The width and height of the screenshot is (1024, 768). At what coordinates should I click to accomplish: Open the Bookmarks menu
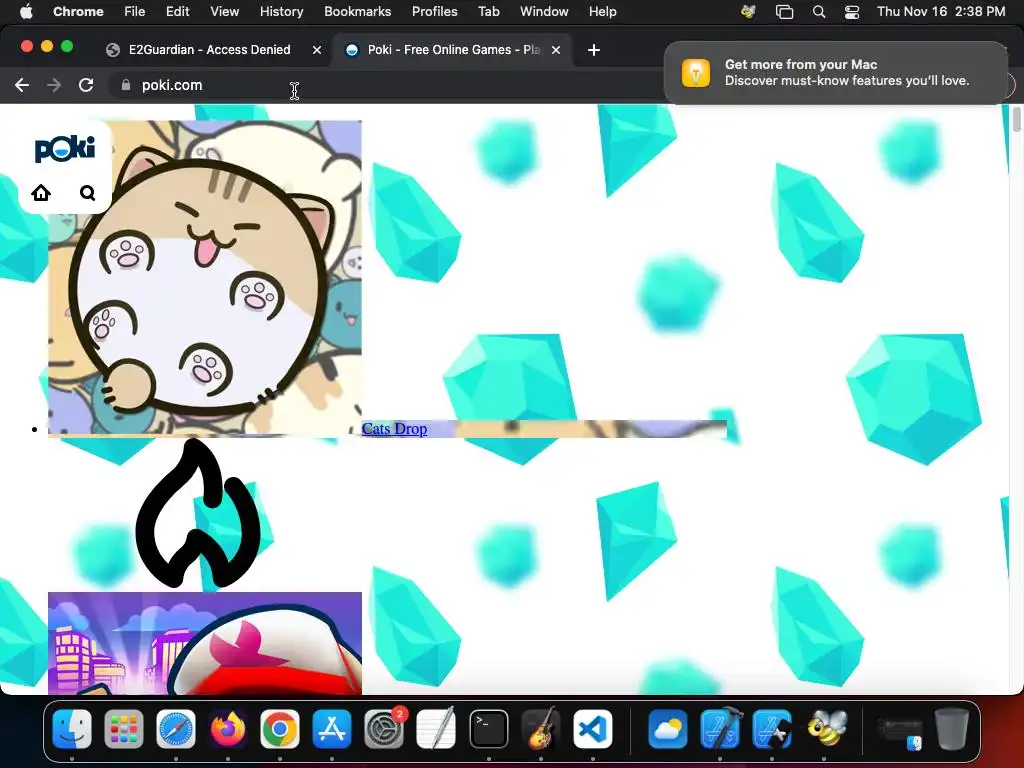pos(357,12)
